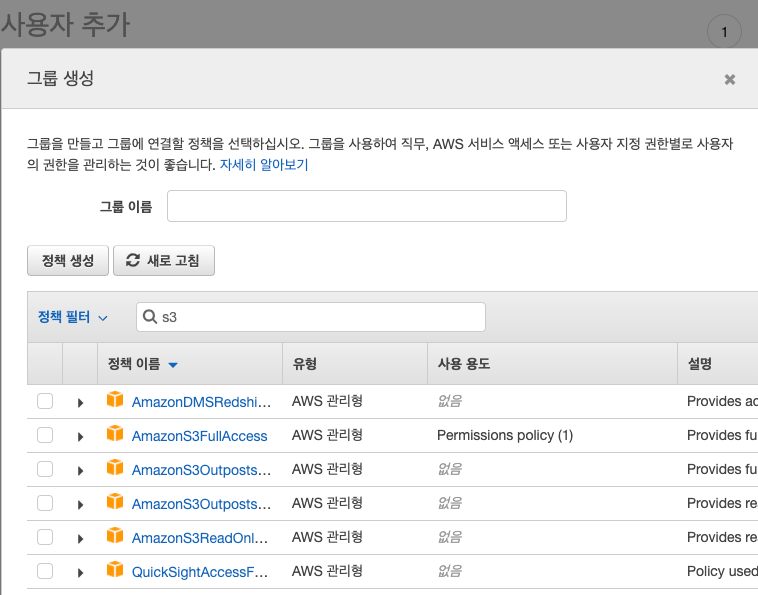Expand the second AmazonS3Outposts... row with Provides re
Image resolution: width=758 pixels, height=595 pixels.
point(80,505)
